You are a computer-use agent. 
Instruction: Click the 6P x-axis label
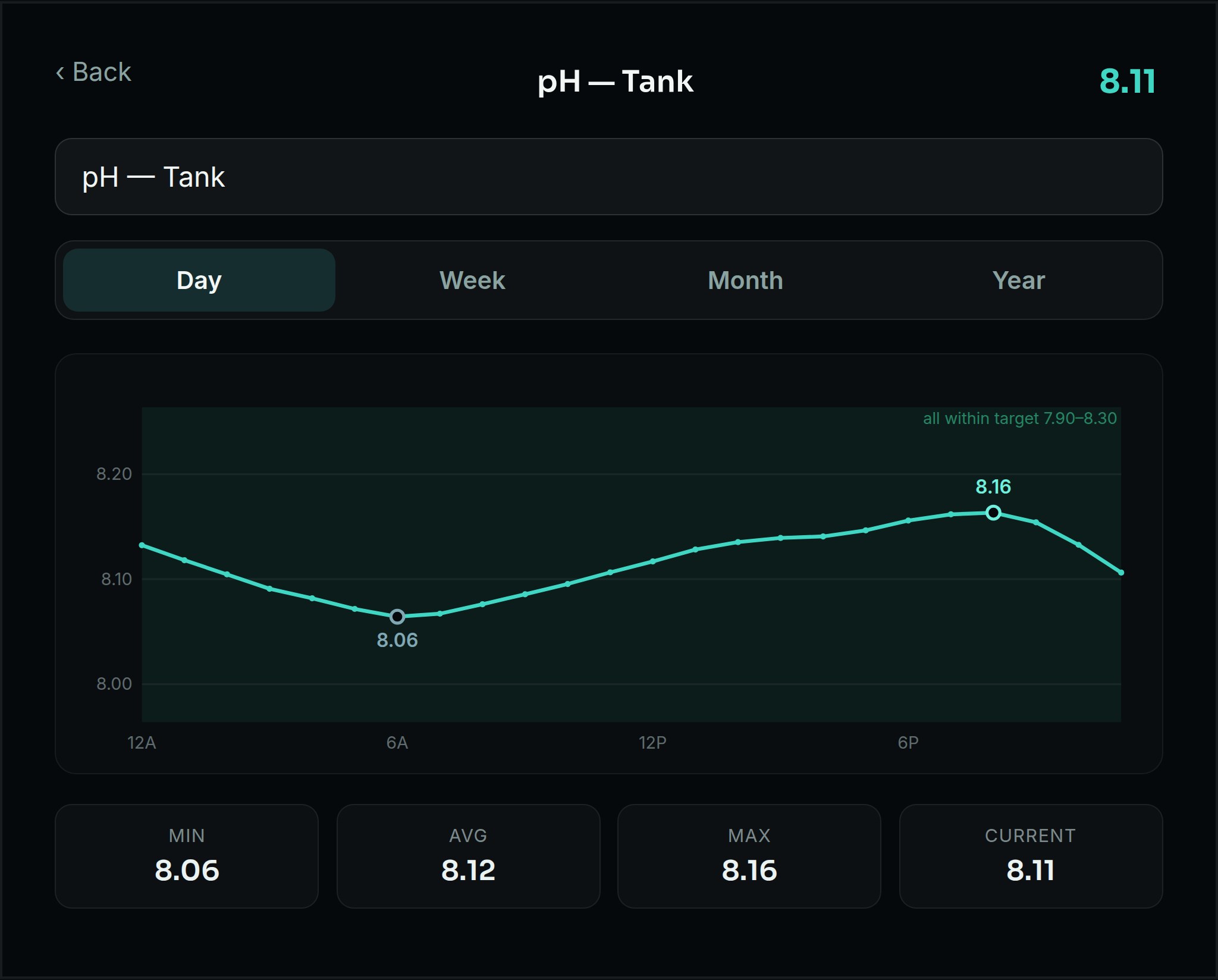(x=908, y=743)
